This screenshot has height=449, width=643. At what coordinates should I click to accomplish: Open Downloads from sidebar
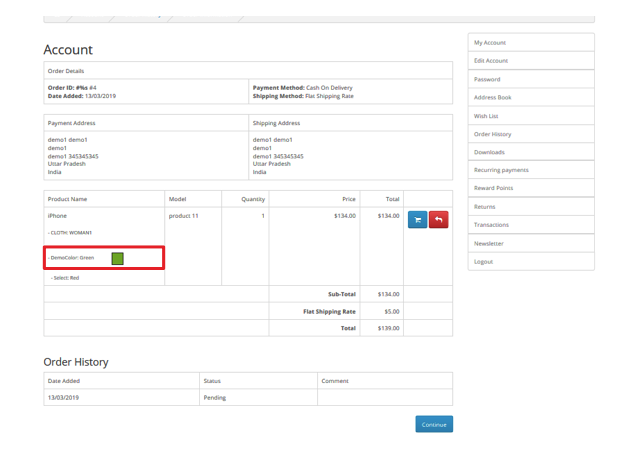[489, 152]
